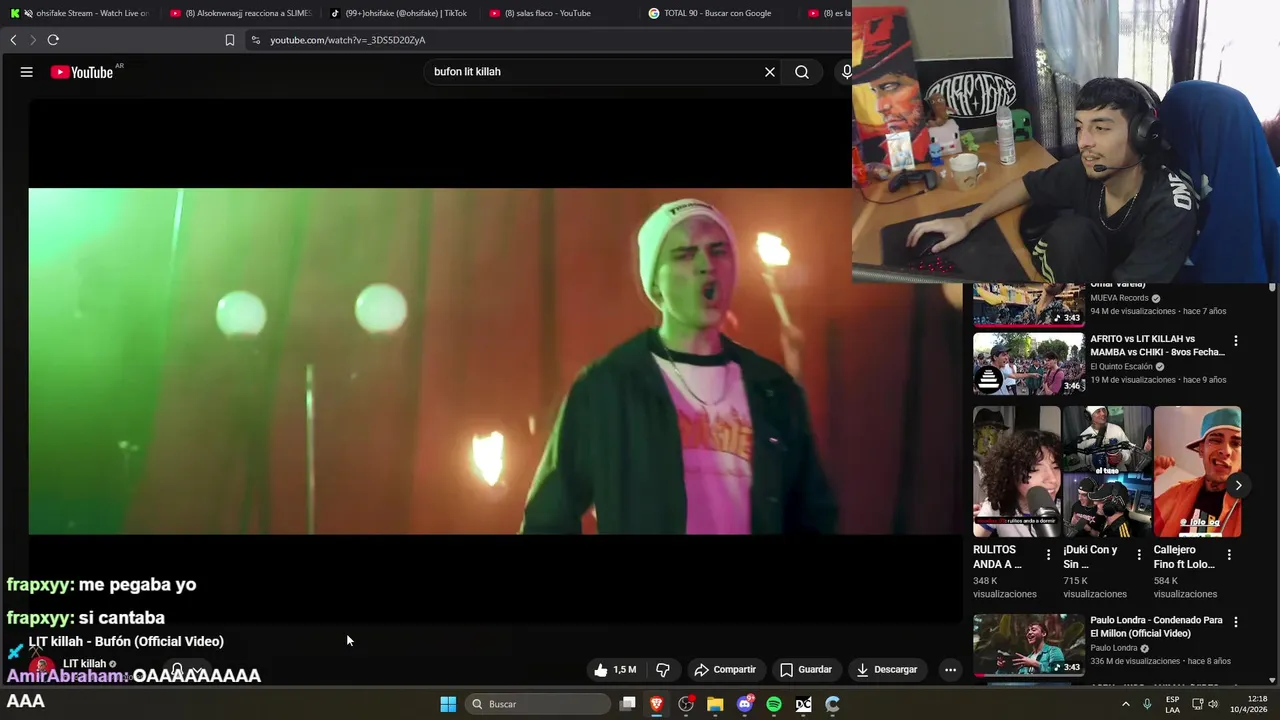Open the Paulo Londra video thumbnail
1280x720 pixels.
(1029, 645)
